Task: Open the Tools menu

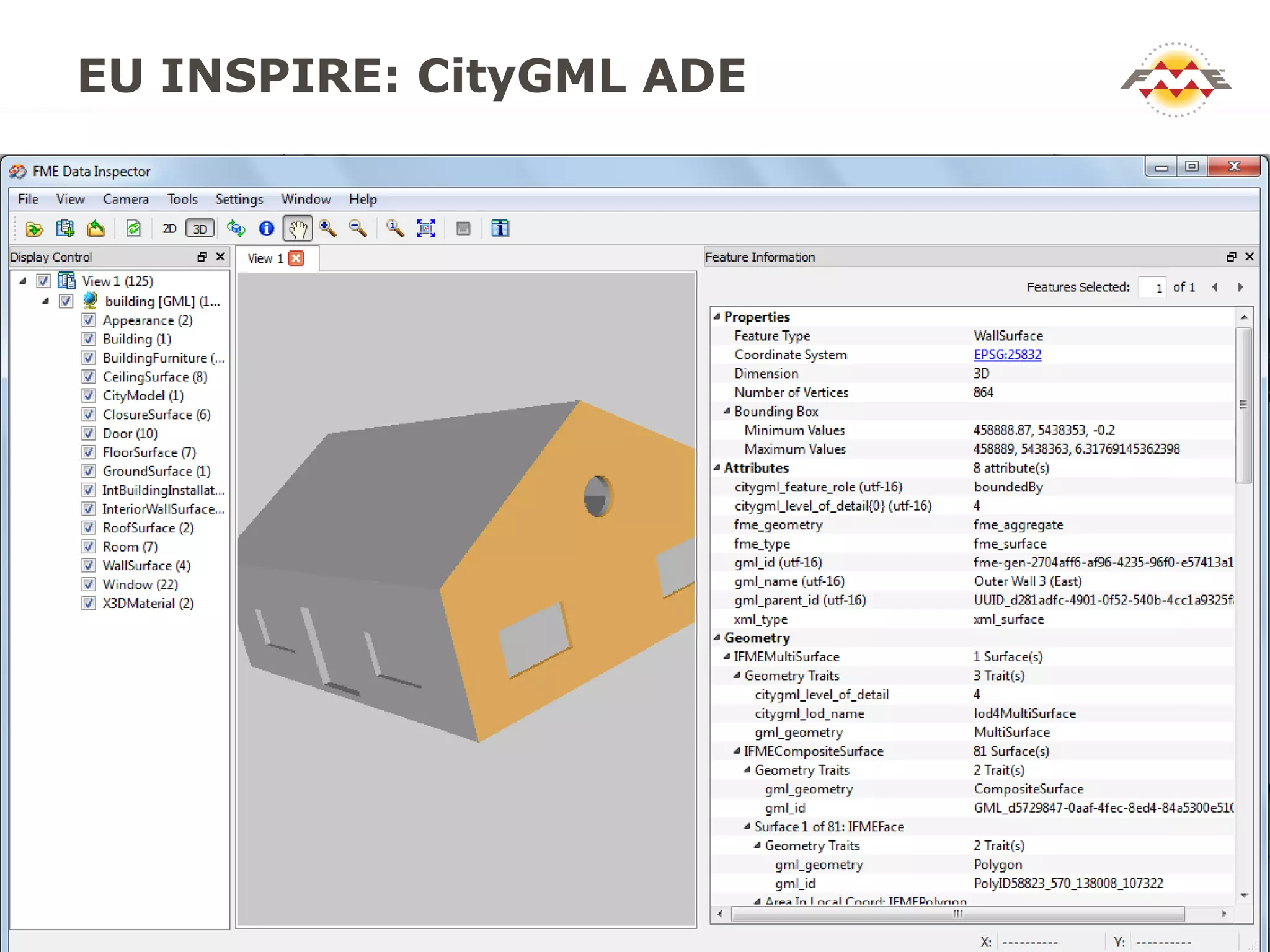Action: pos(182,199)
